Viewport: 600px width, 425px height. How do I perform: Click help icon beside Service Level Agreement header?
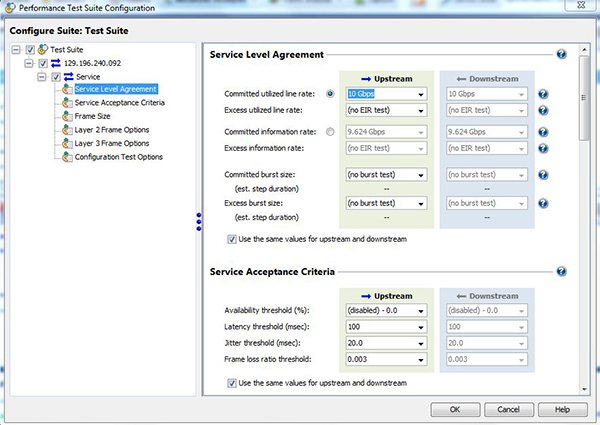(561, 55)
